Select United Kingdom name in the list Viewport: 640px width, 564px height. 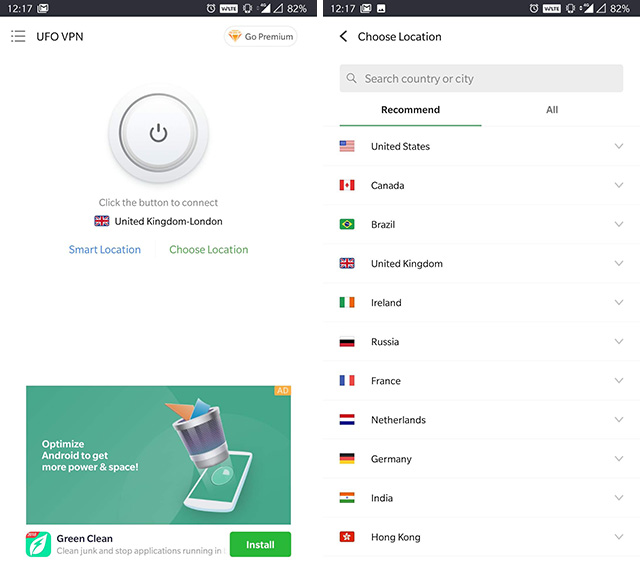click(x=407, y=263)
